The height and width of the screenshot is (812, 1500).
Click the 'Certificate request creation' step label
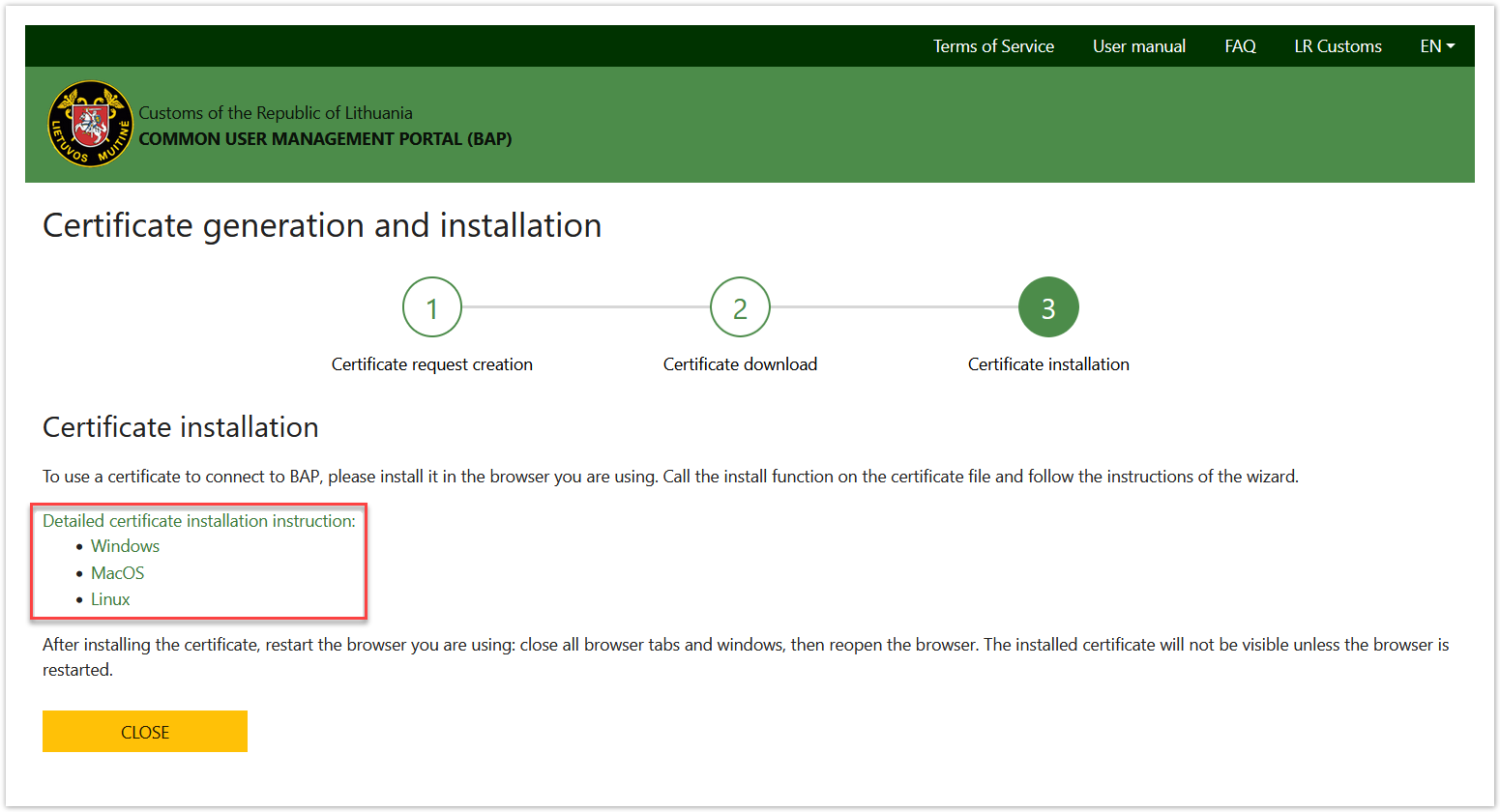point(432,364)
